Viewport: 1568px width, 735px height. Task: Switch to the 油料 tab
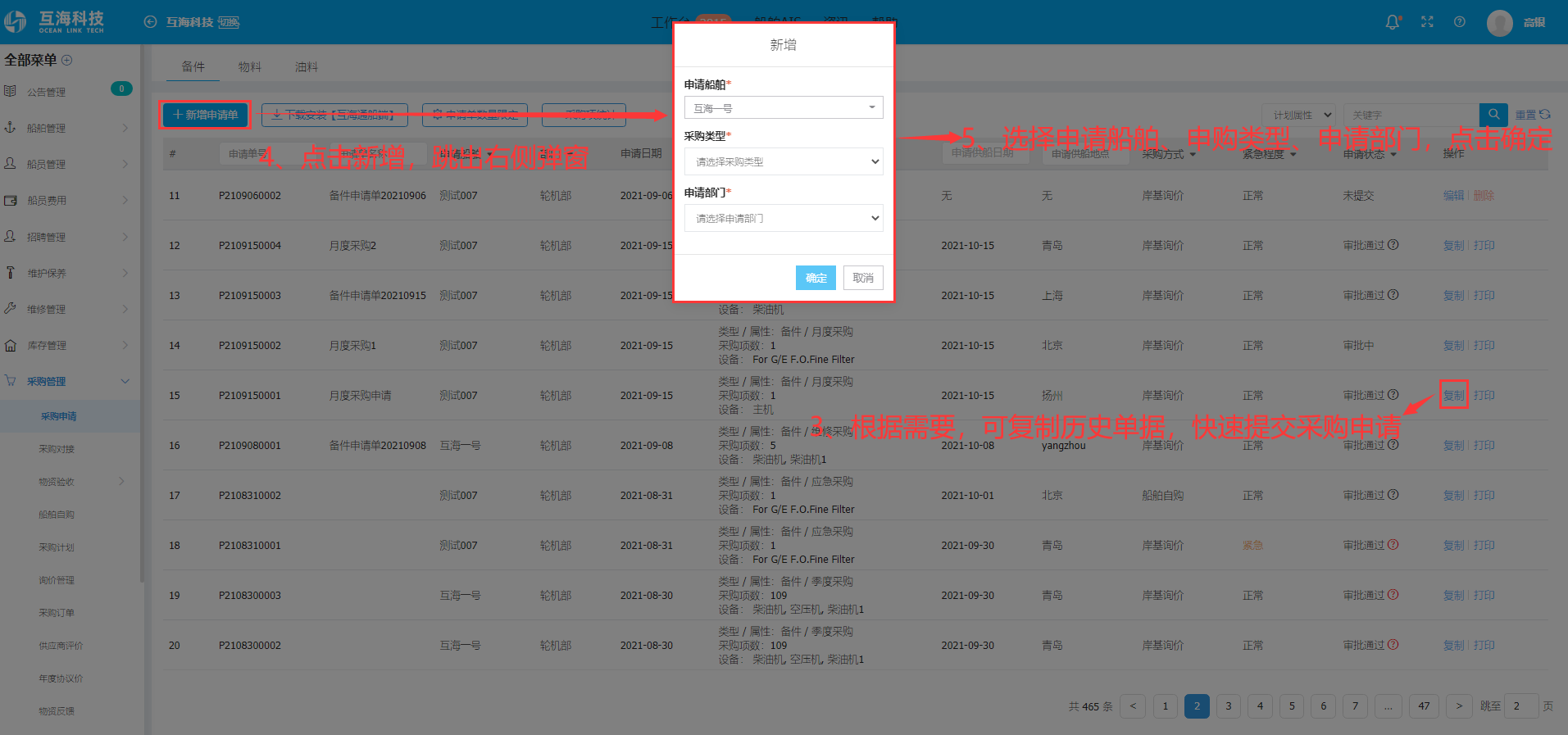(306, 66)
